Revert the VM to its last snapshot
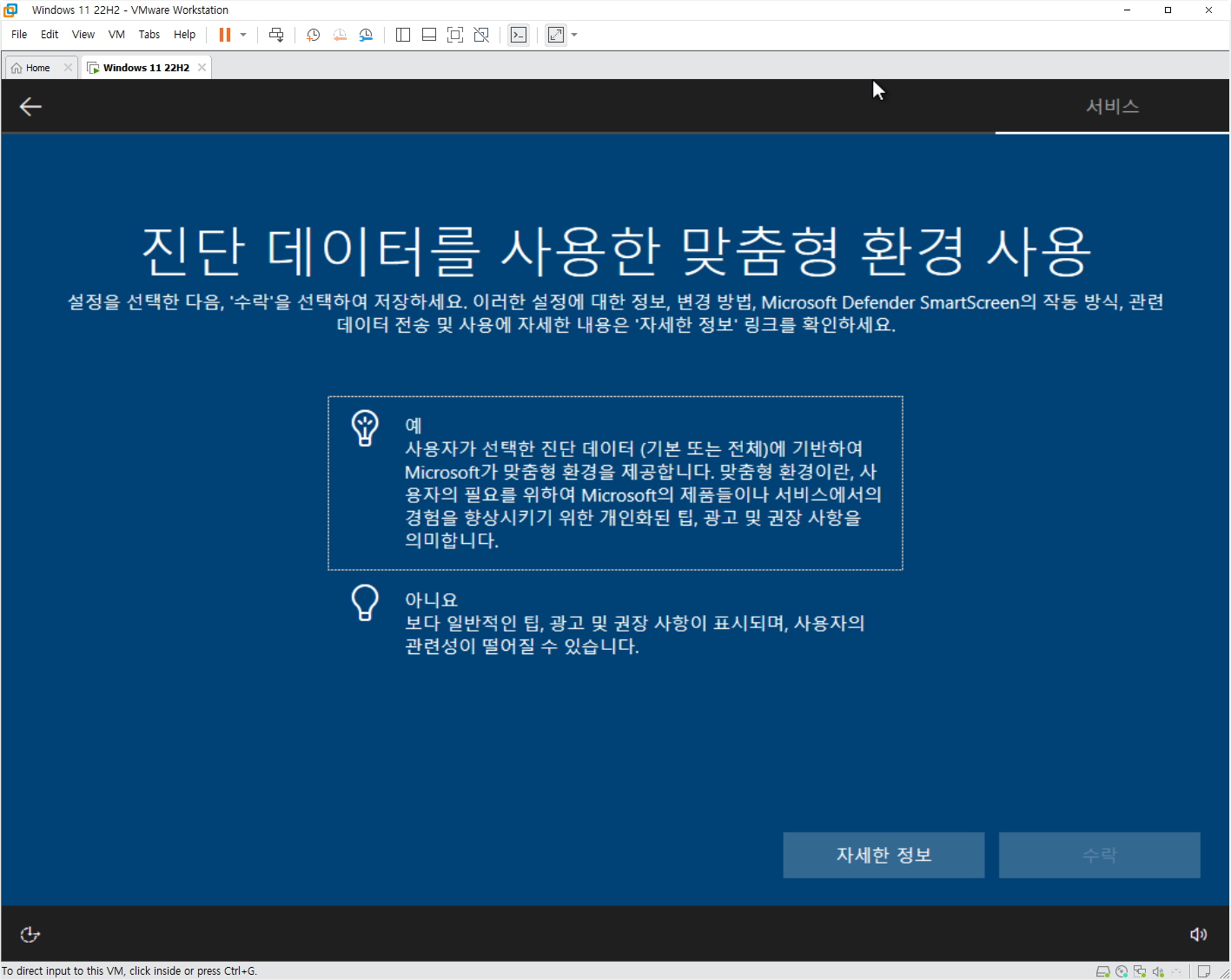 pyautogui.click(x=340, y=35)
